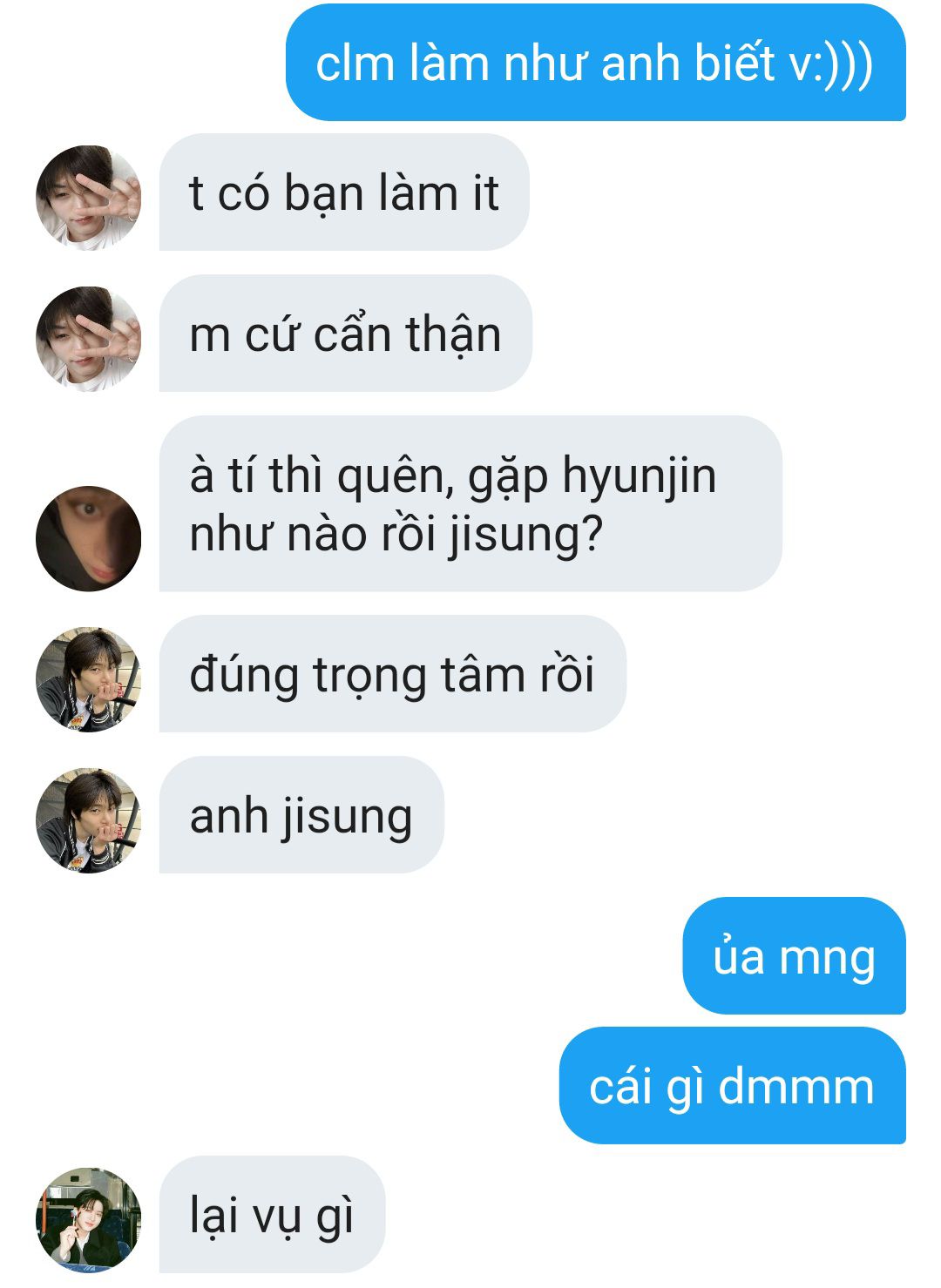
Task: Tap the blue 'cái gì dmmm' bubble
Action: click(x=733, y=1086)
